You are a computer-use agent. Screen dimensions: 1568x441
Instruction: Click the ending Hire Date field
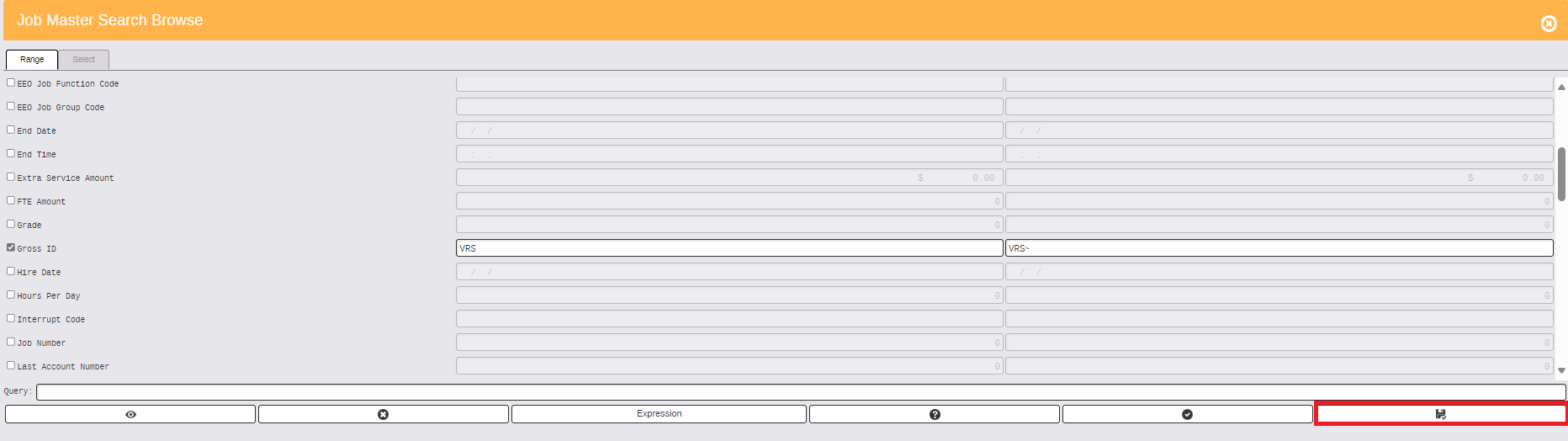(1279, 272)
